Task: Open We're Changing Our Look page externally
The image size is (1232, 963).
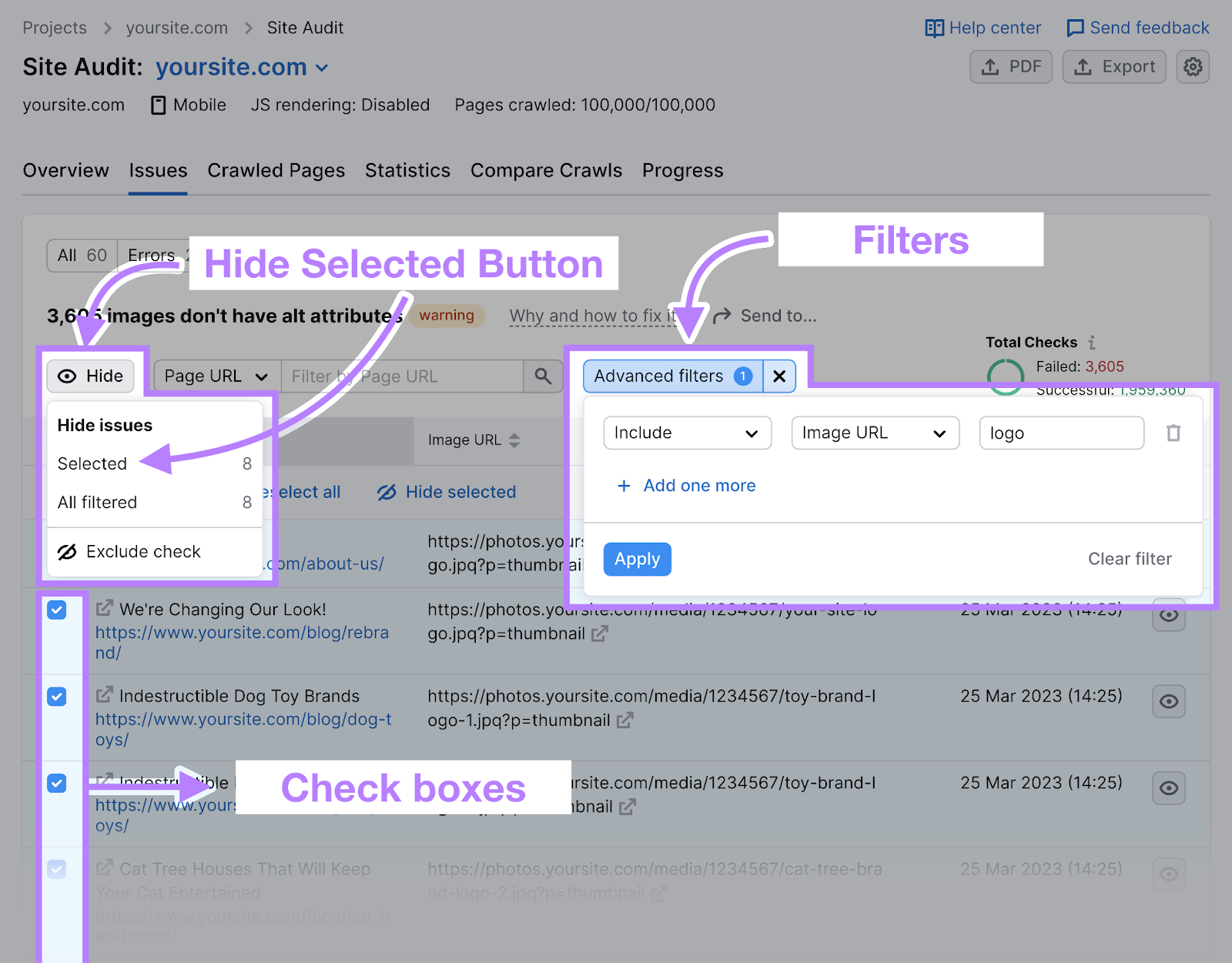Action: pos(104,608)
